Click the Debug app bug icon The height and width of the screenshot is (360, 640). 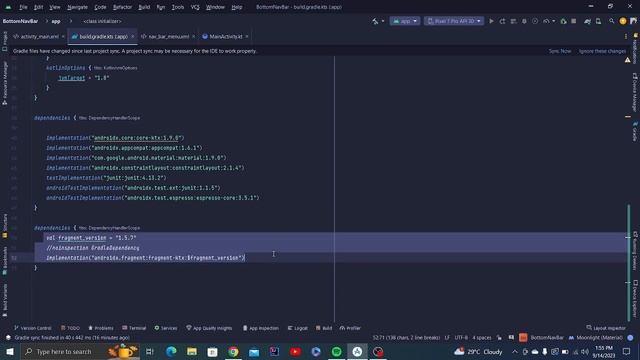524,21
